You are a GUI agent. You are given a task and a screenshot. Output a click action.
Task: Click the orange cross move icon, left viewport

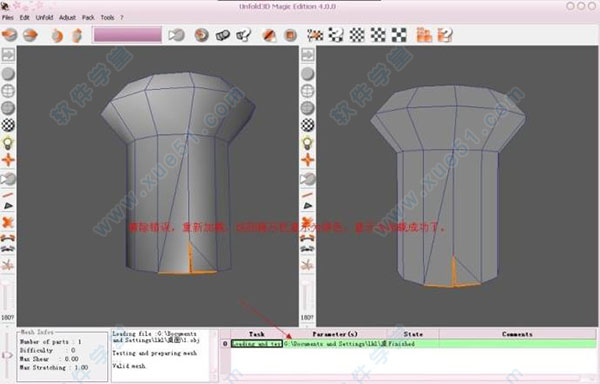click(8, 160)
